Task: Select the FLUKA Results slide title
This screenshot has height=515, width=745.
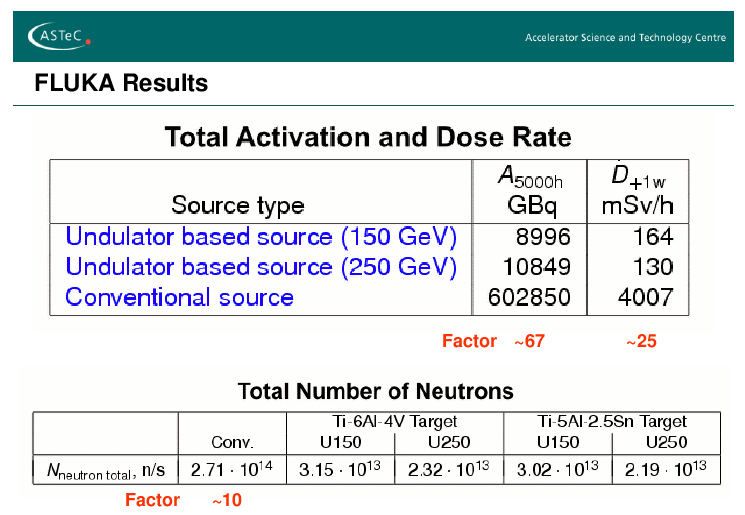Action: click(x=121, y=84)
